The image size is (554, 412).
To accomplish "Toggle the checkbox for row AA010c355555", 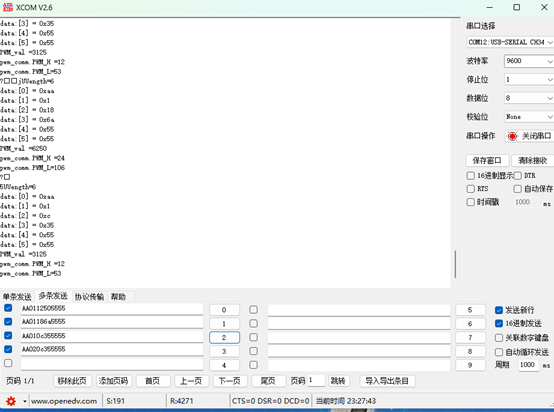I will click(x=8, y=335).
